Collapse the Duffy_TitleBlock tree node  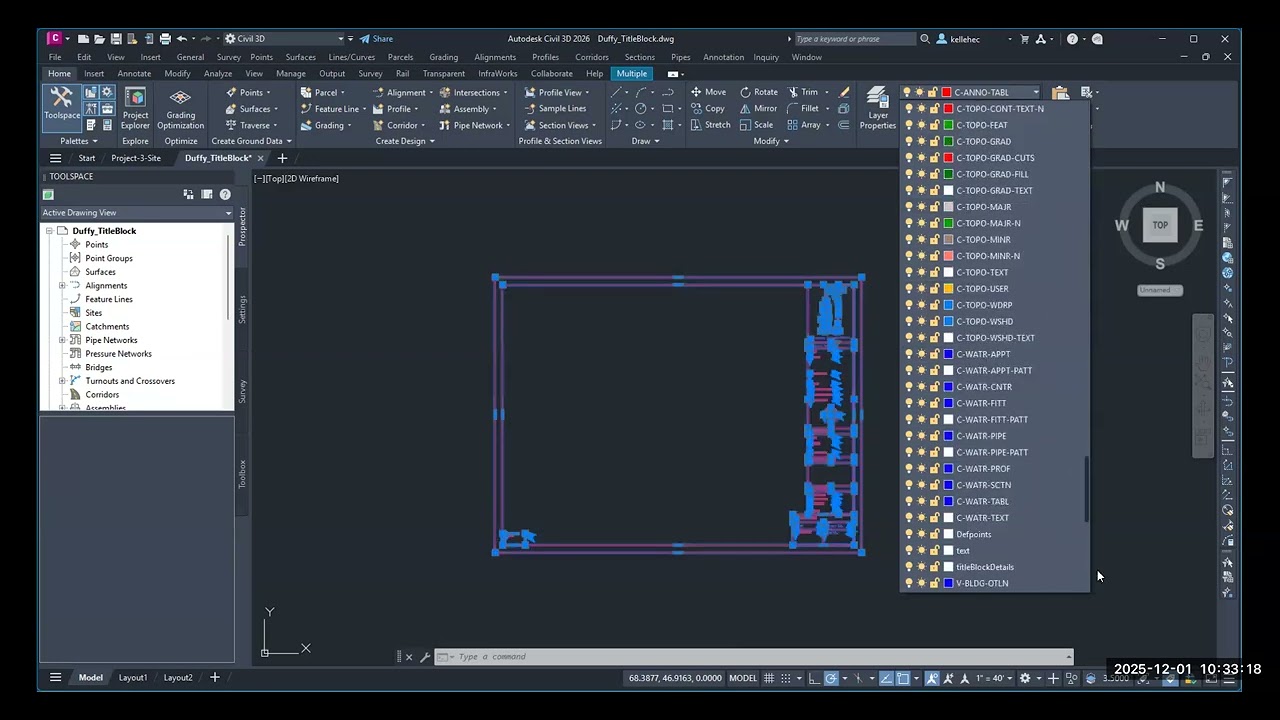[49, 231]
